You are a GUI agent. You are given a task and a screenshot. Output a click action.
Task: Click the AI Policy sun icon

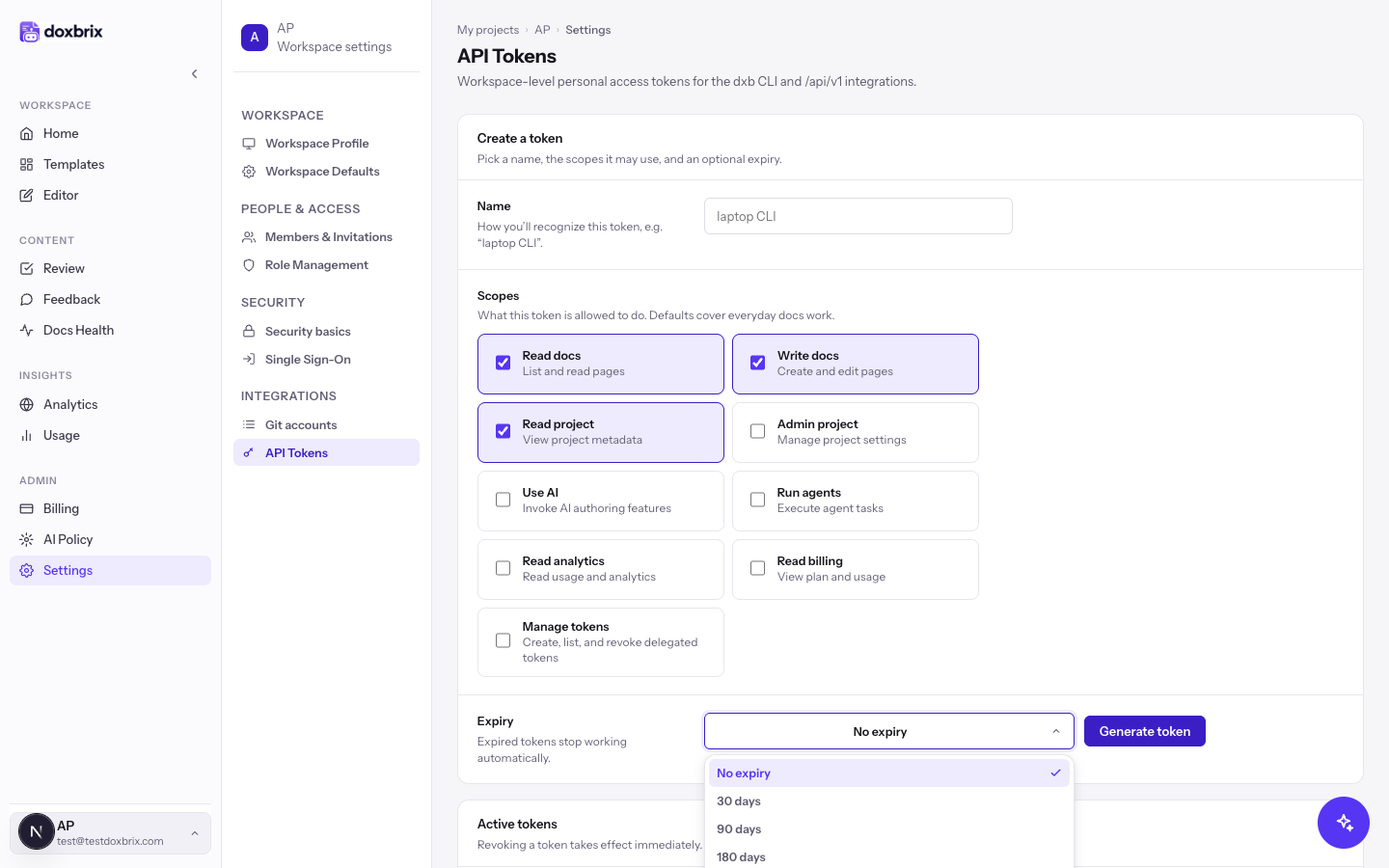[x=27, y=539]
